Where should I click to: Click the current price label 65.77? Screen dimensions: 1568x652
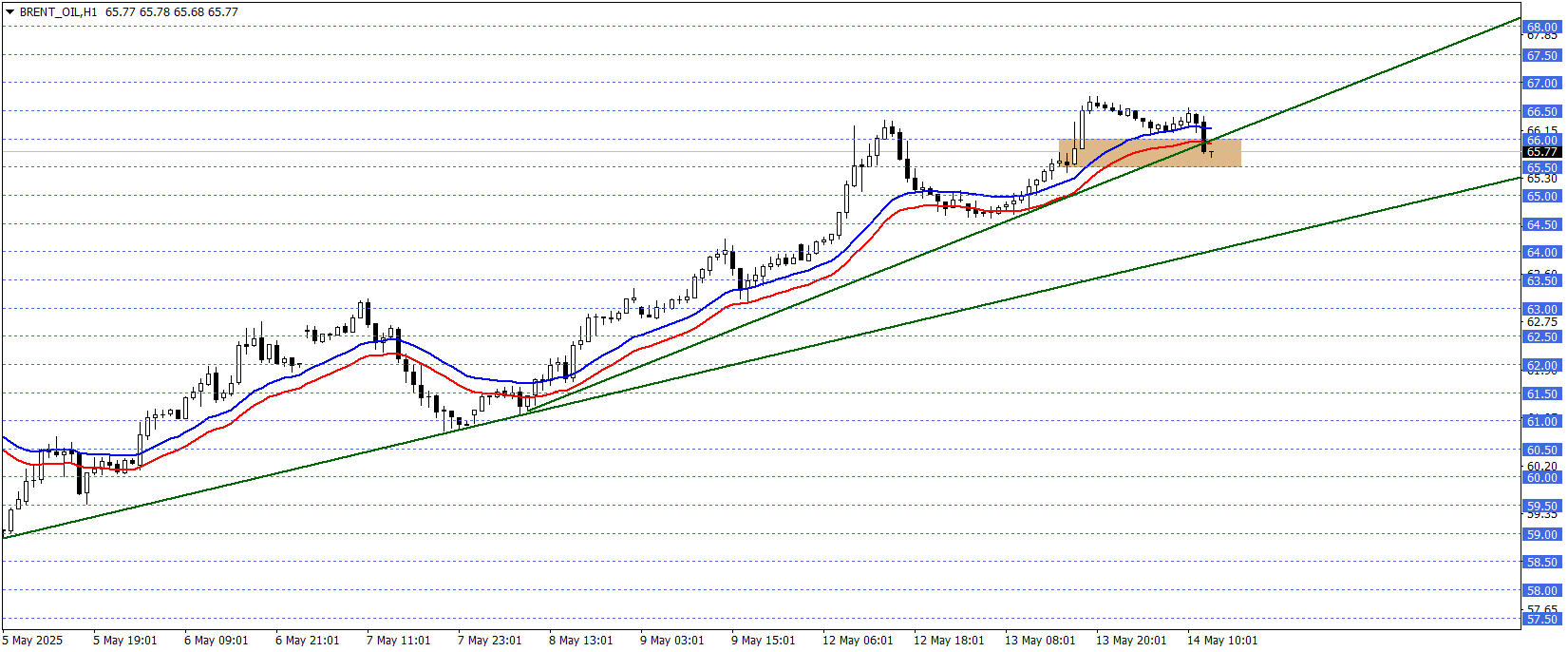[x=1541, y=152]
